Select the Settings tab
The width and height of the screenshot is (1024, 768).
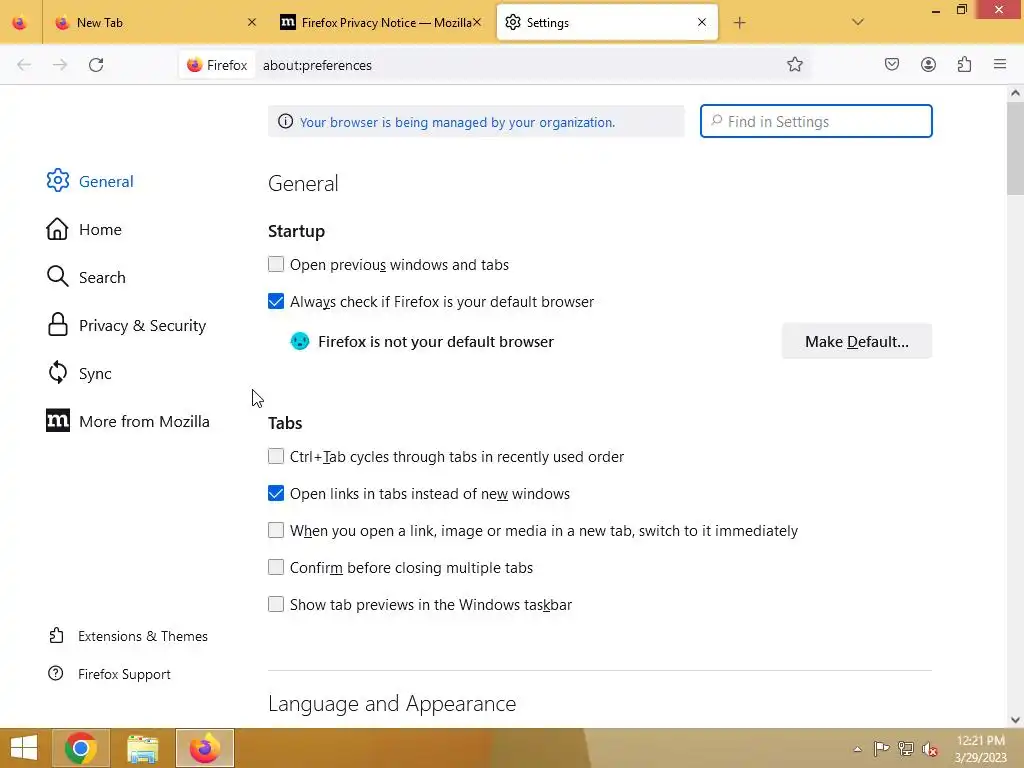(607, 22)
